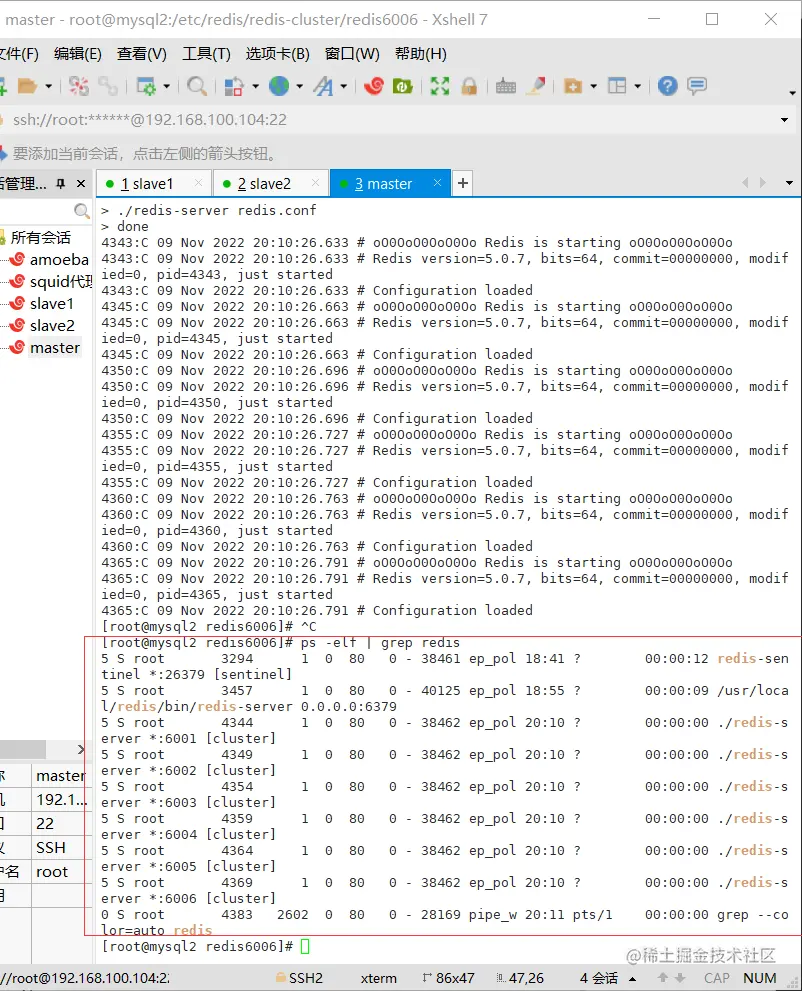
Task: Open the 窗口(W) menu
Action: (352, 54)
